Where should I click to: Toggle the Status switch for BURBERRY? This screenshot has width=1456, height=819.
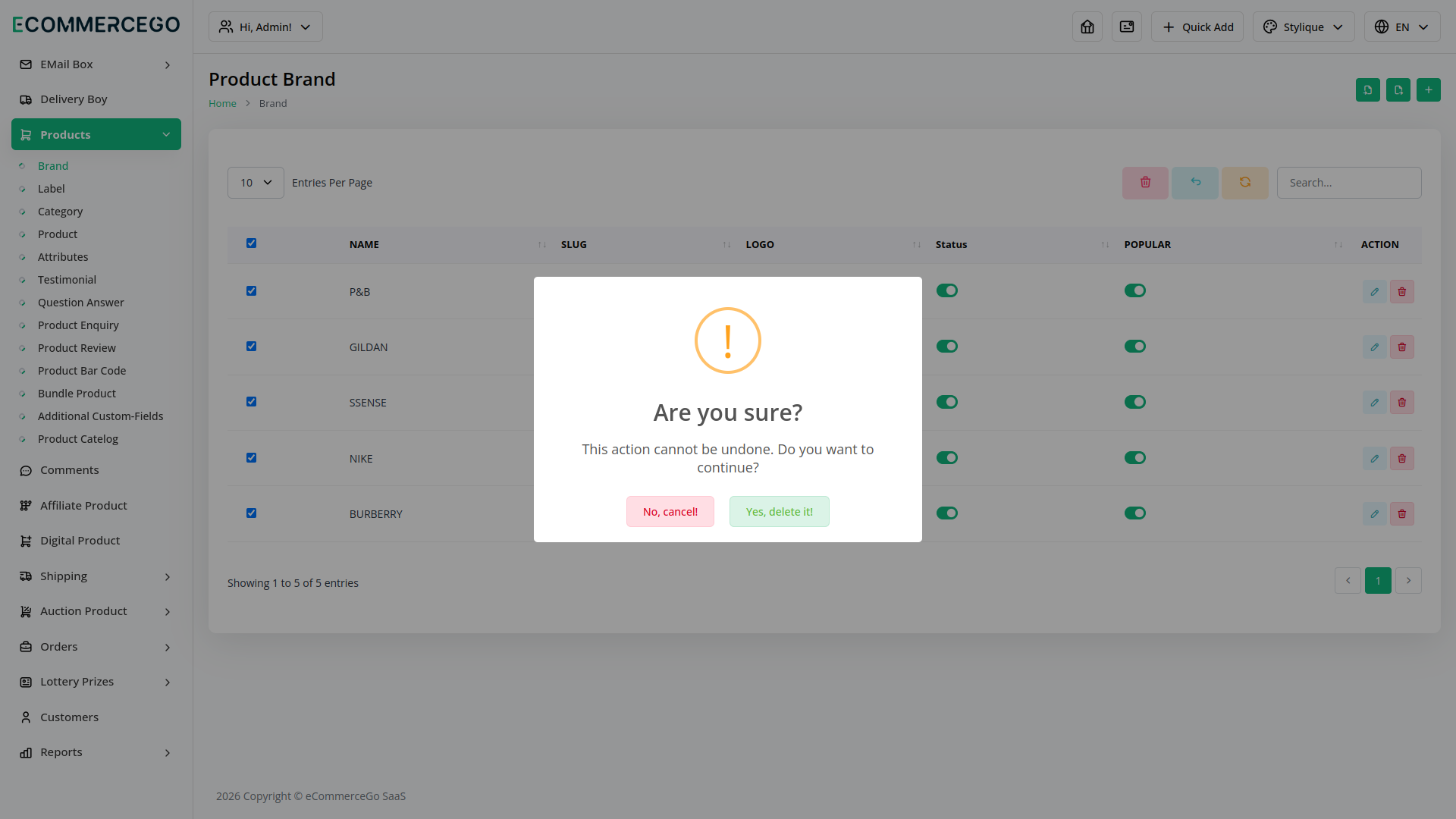[x=946, y=513]
